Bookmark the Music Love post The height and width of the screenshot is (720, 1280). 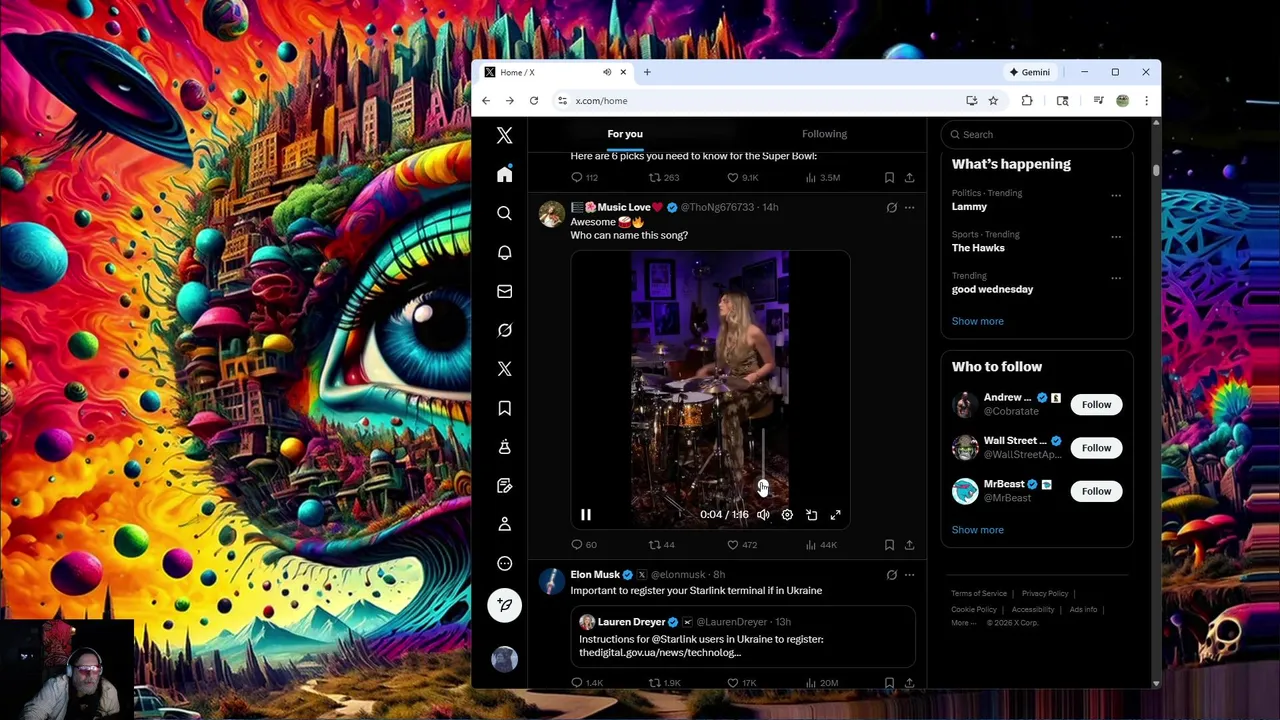point(889,545)
